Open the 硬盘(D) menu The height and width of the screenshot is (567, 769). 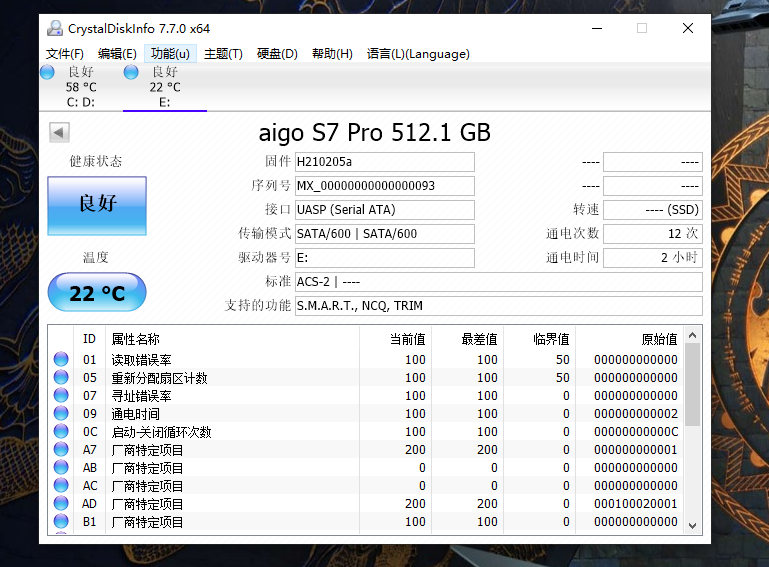pos(277,53)
